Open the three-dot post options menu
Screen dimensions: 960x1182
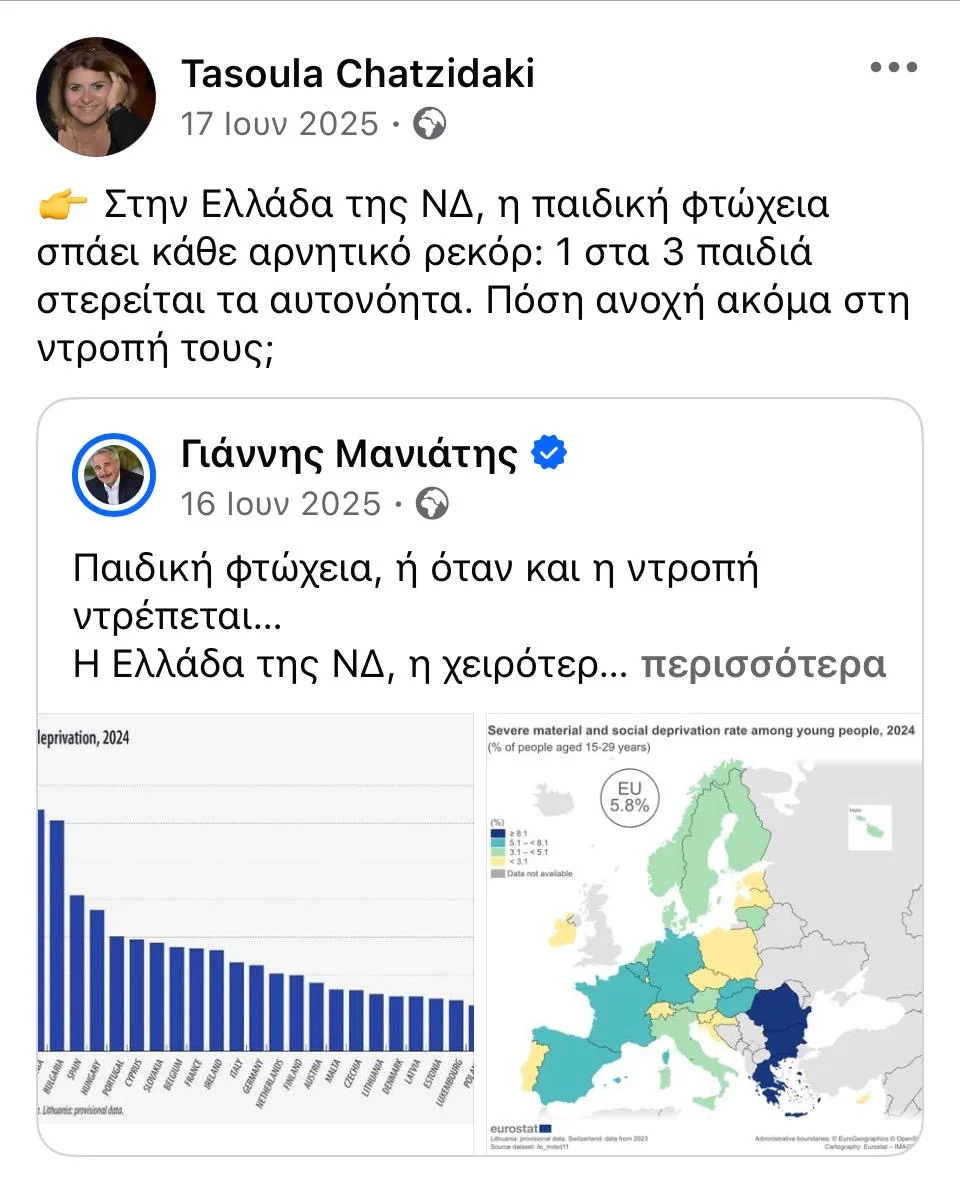893,68
